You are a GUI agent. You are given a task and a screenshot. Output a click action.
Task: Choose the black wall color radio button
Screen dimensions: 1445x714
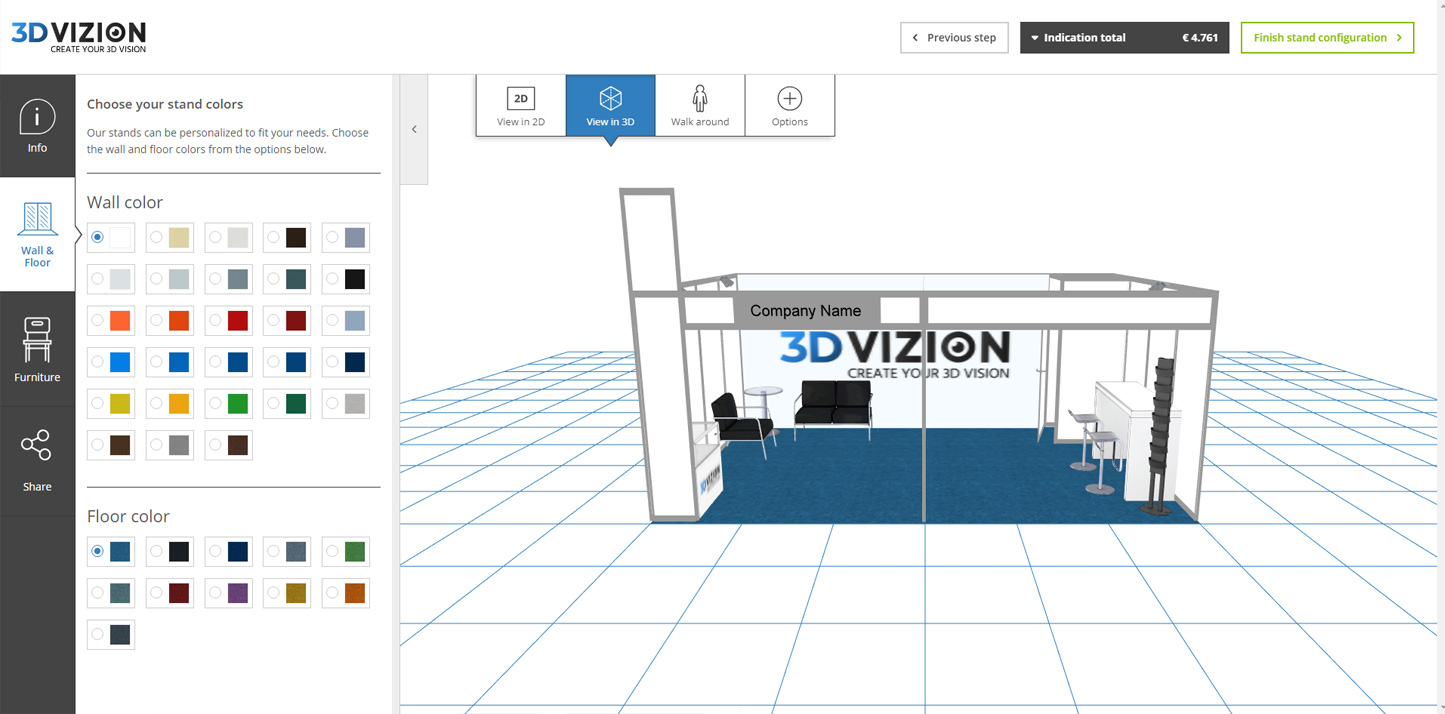coord(332,280)
